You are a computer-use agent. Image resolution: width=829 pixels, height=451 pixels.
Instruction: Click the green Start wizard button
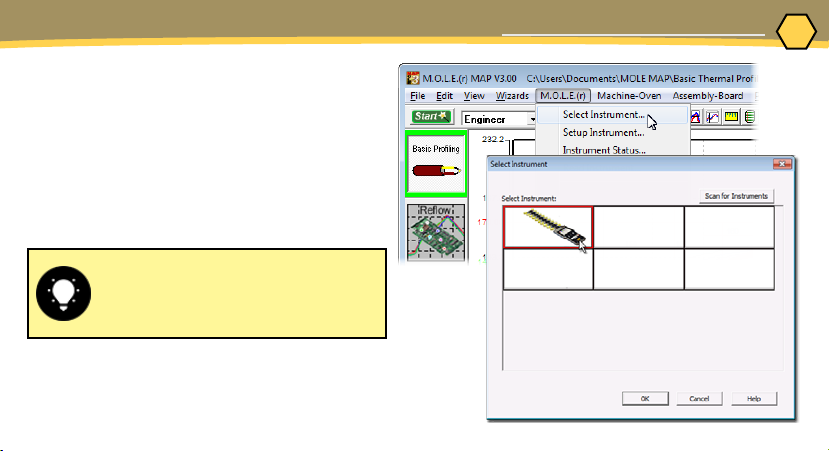coord(431,116)
